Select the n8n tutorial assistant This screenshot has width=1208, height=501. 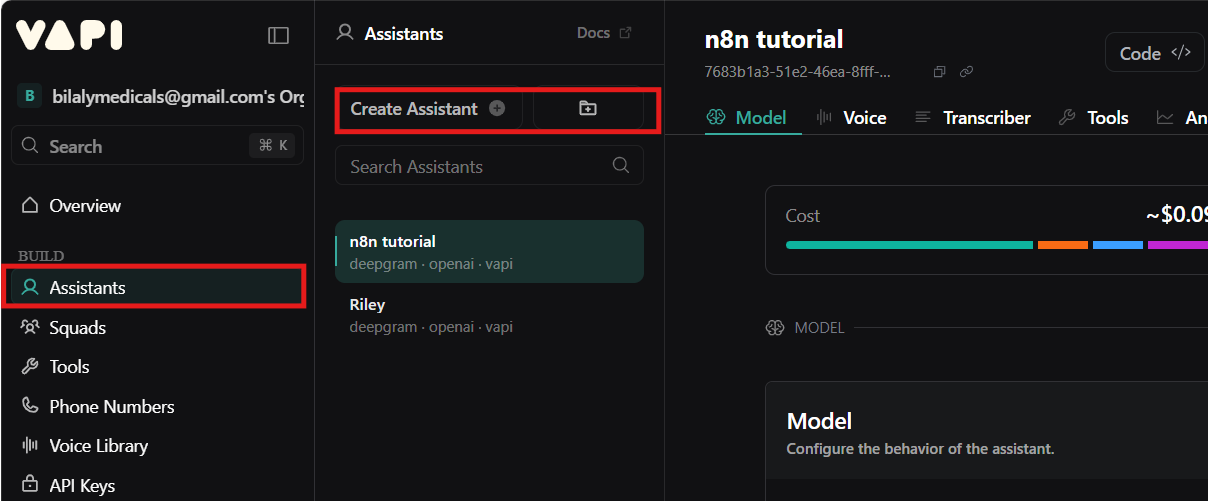[489, 252]
